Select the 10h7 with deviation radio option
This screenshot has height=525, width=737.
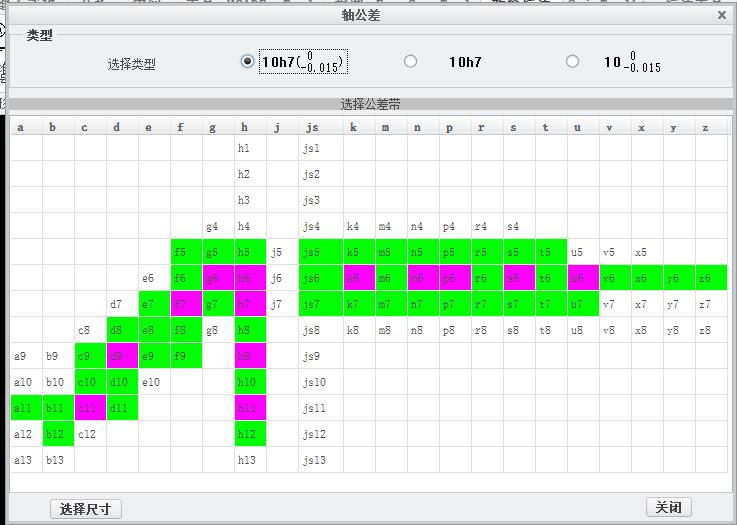247,62
